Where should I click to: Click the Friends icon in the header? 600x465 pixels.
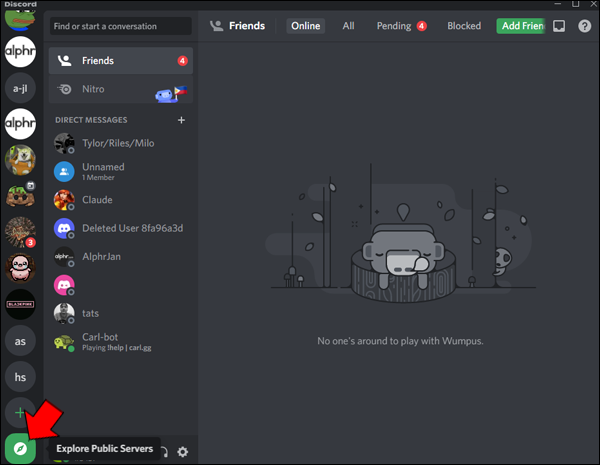217,26
